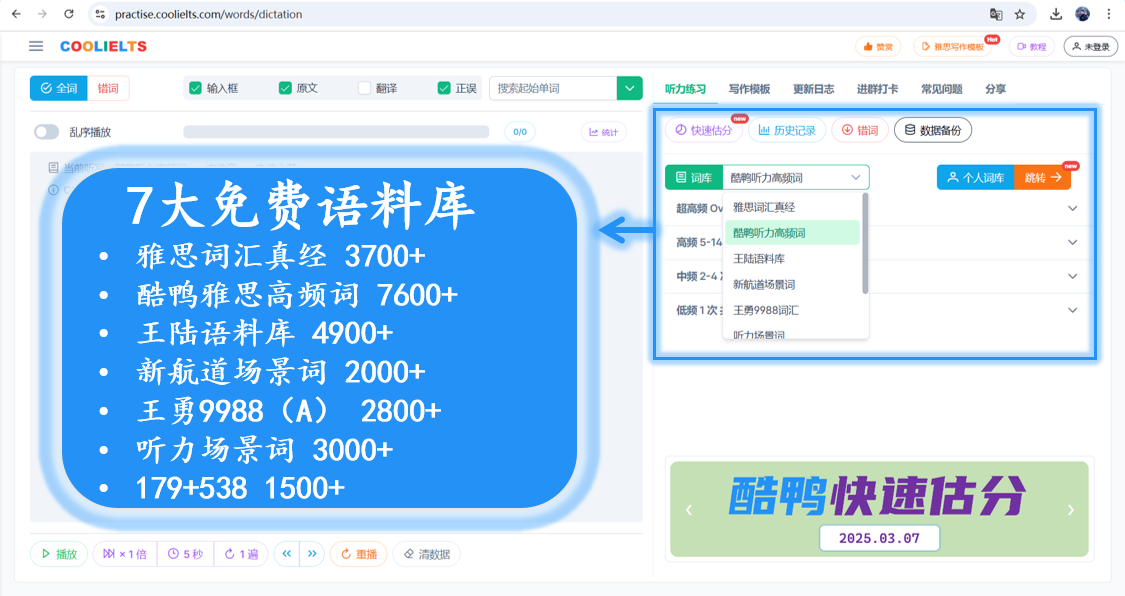This screenshot has height=596, width=1125.
Task: Enable the 翻译 translation checkbox
Action: (x=364, y=88)
